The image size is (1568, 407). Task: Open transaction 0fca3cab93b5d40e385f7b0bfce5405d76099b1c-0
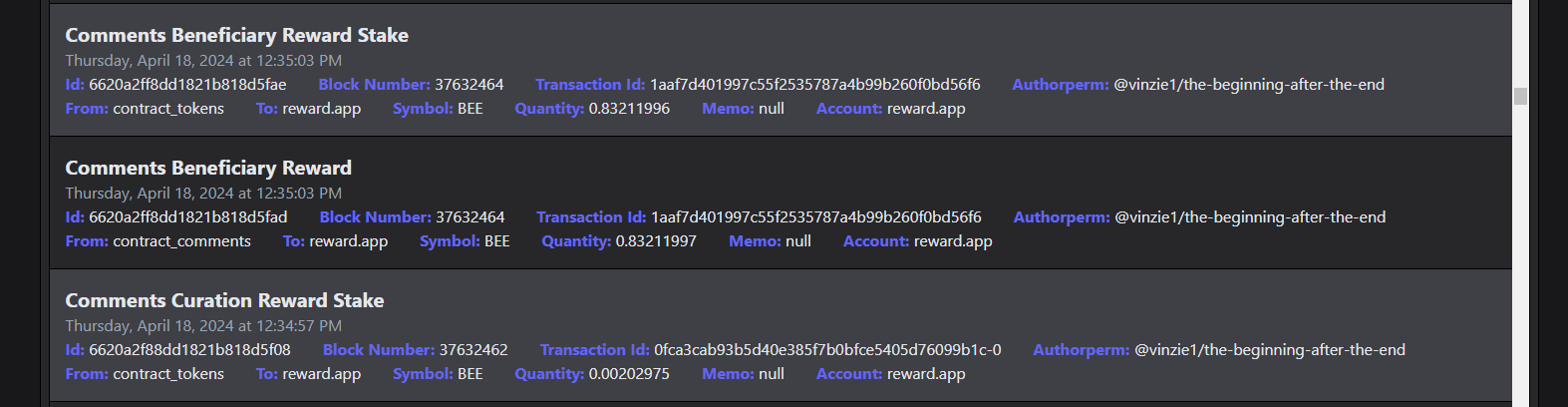[x=827, y=350]
